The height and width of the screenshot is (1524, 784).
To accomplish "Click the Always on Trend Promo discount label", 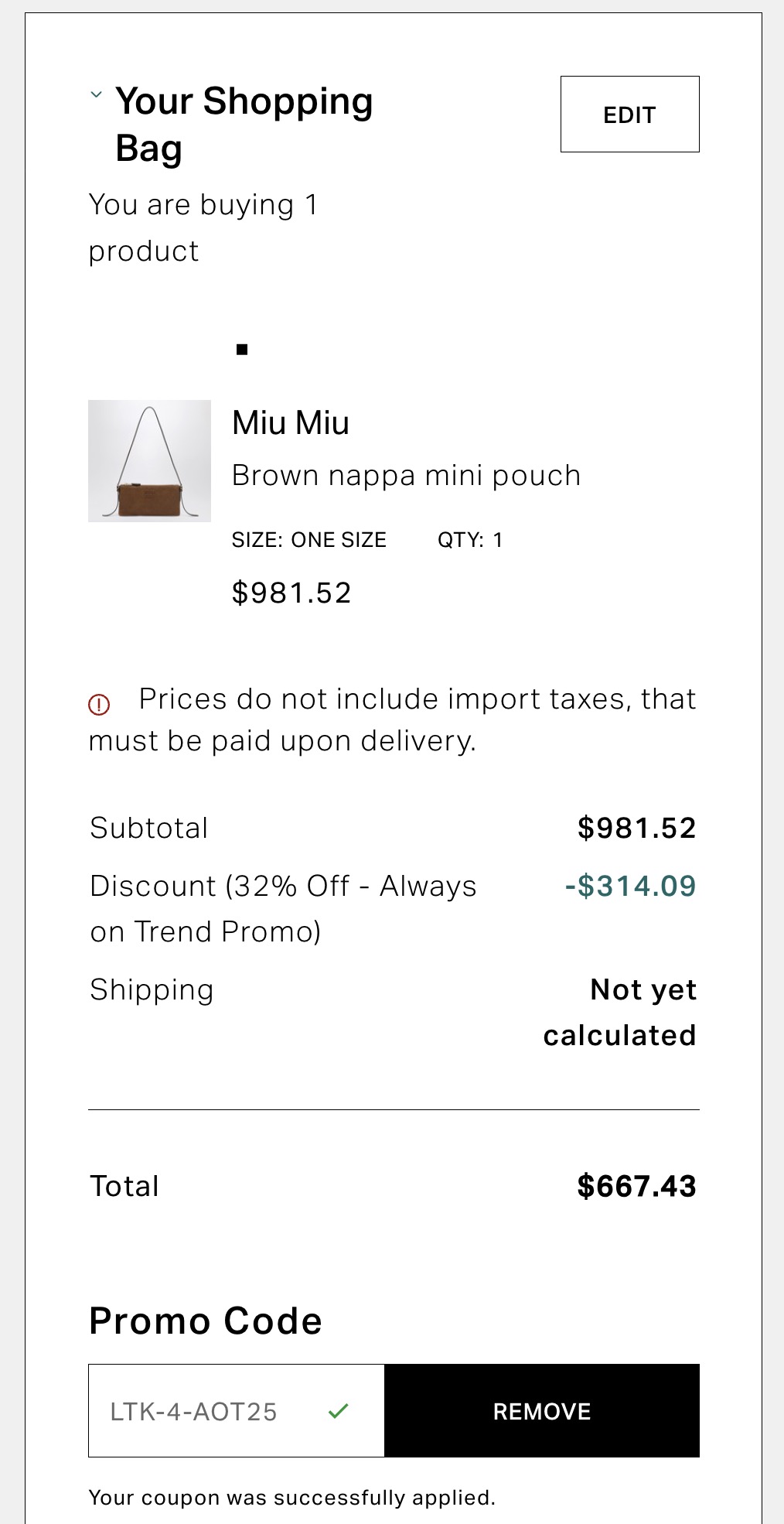I will click(x=283, y=909).
